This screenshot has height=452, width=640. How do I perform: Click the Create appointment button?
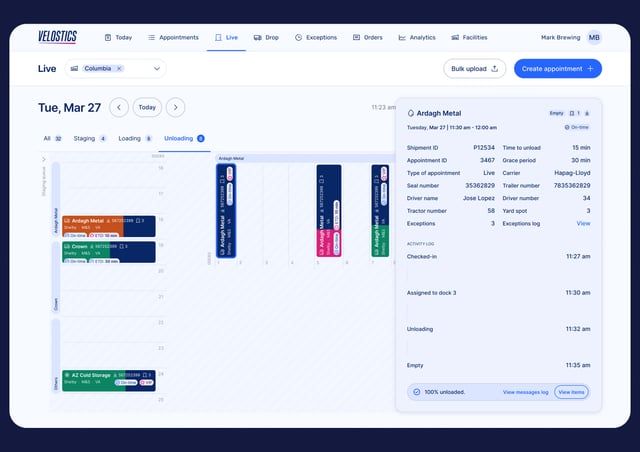click(557, 68)
